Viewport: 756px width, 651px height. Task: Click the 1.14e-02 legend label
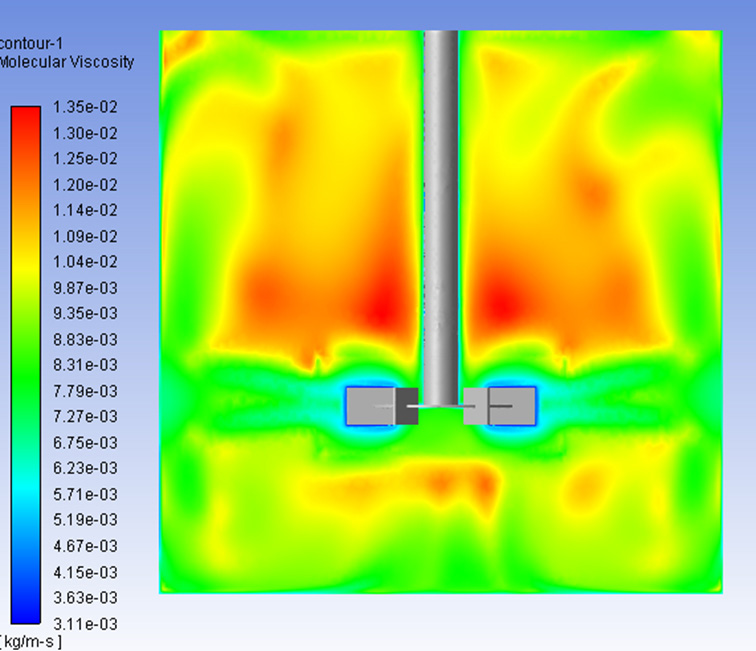tap(85, 210)
